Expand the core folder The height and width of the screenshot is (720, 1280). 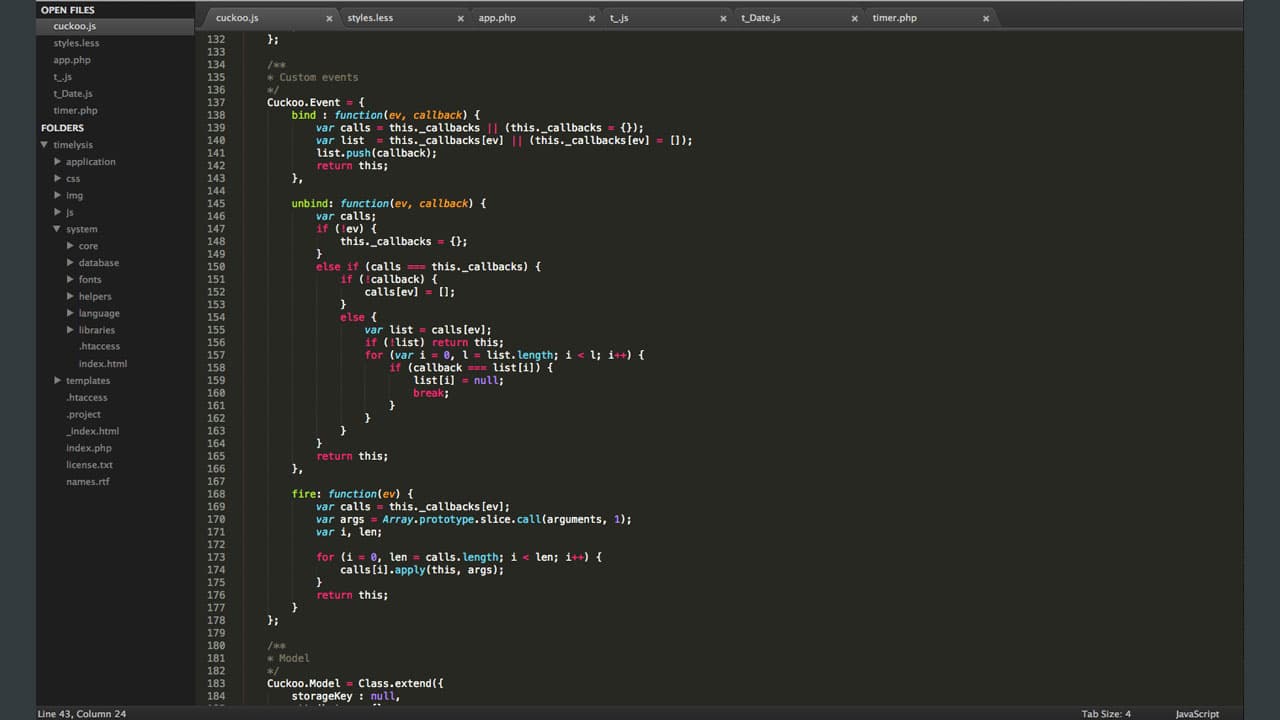click(70, 245)
